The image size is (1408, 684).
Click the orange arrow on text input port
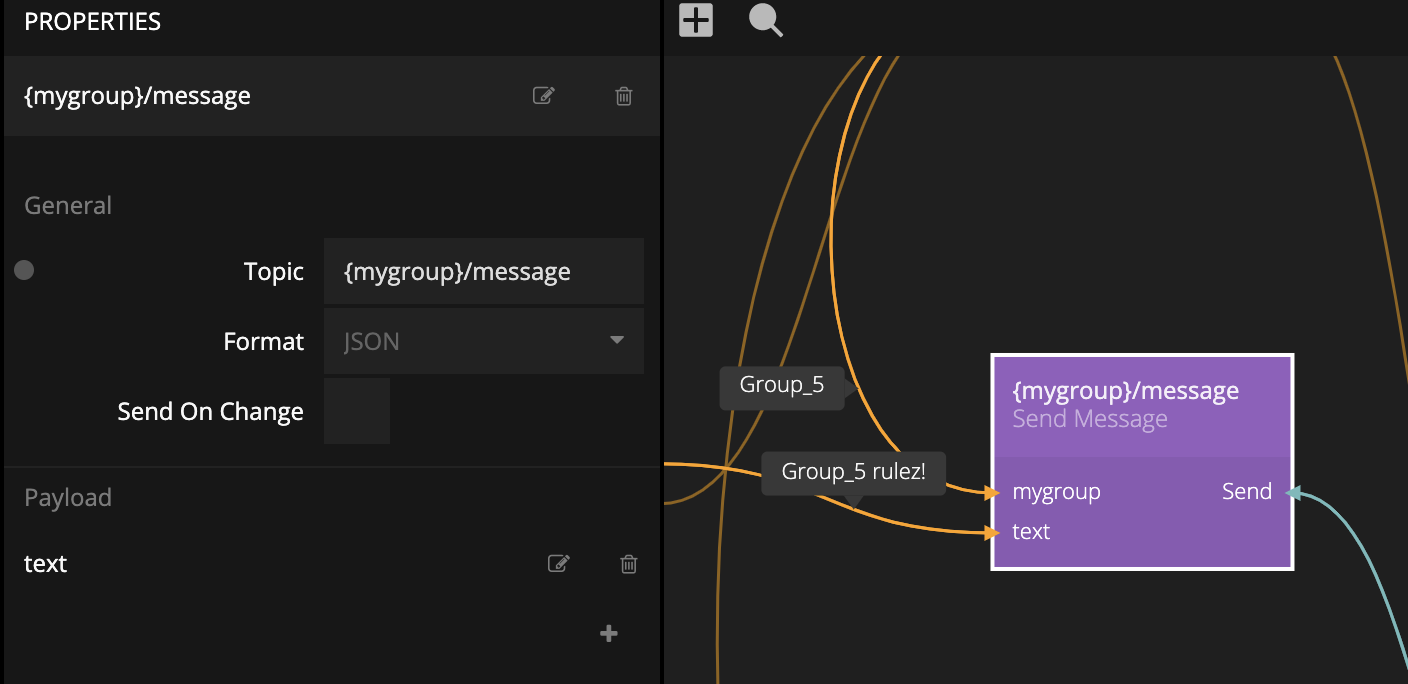tap(991, 533)
